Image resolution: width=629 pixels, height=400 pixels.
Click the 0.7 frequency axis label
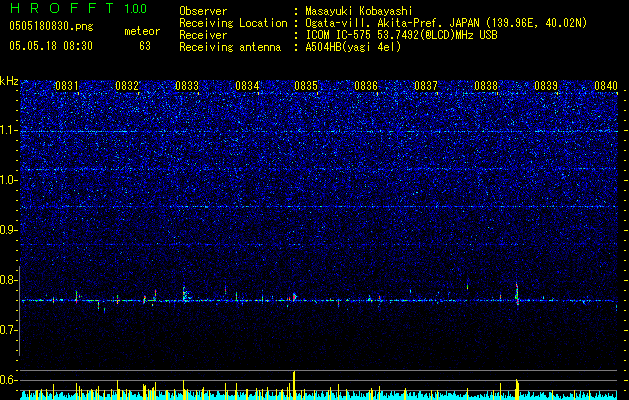click(x=9, y=330)
